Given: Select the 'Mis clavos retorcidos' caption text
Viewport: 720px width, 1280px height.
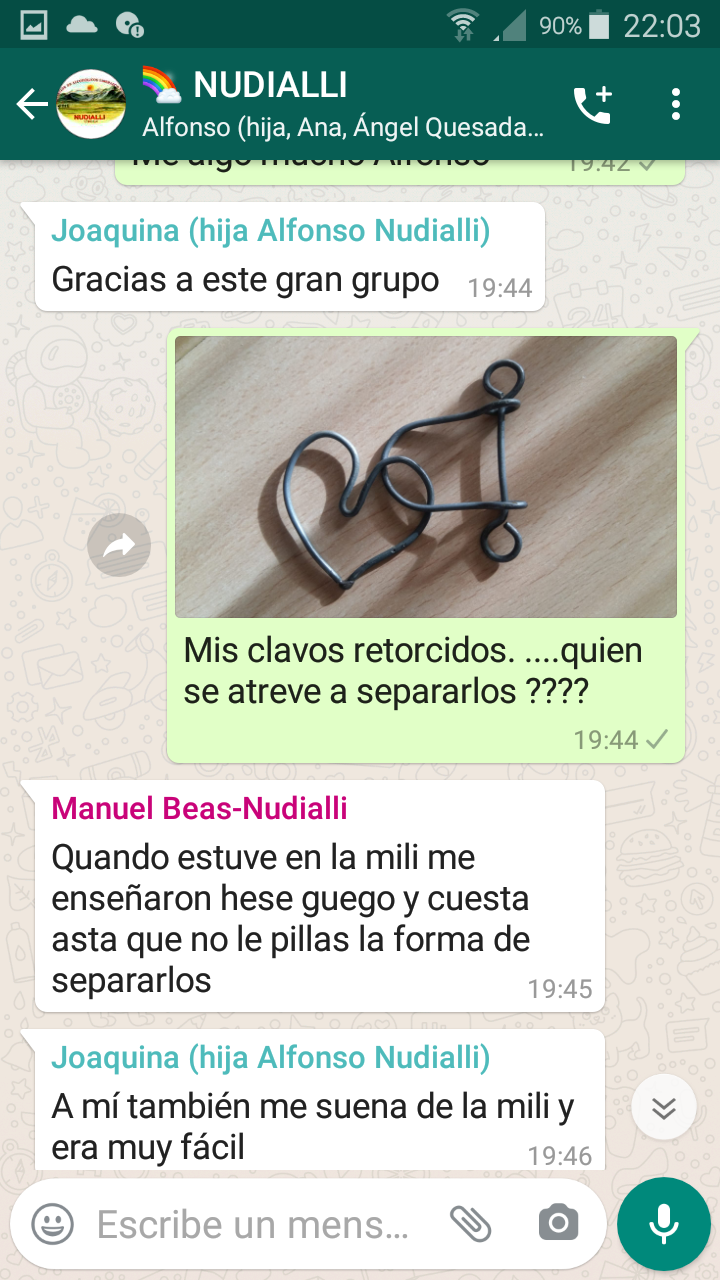Looking at the screenshot, I should pyautogui.click(x=413, y=670).
